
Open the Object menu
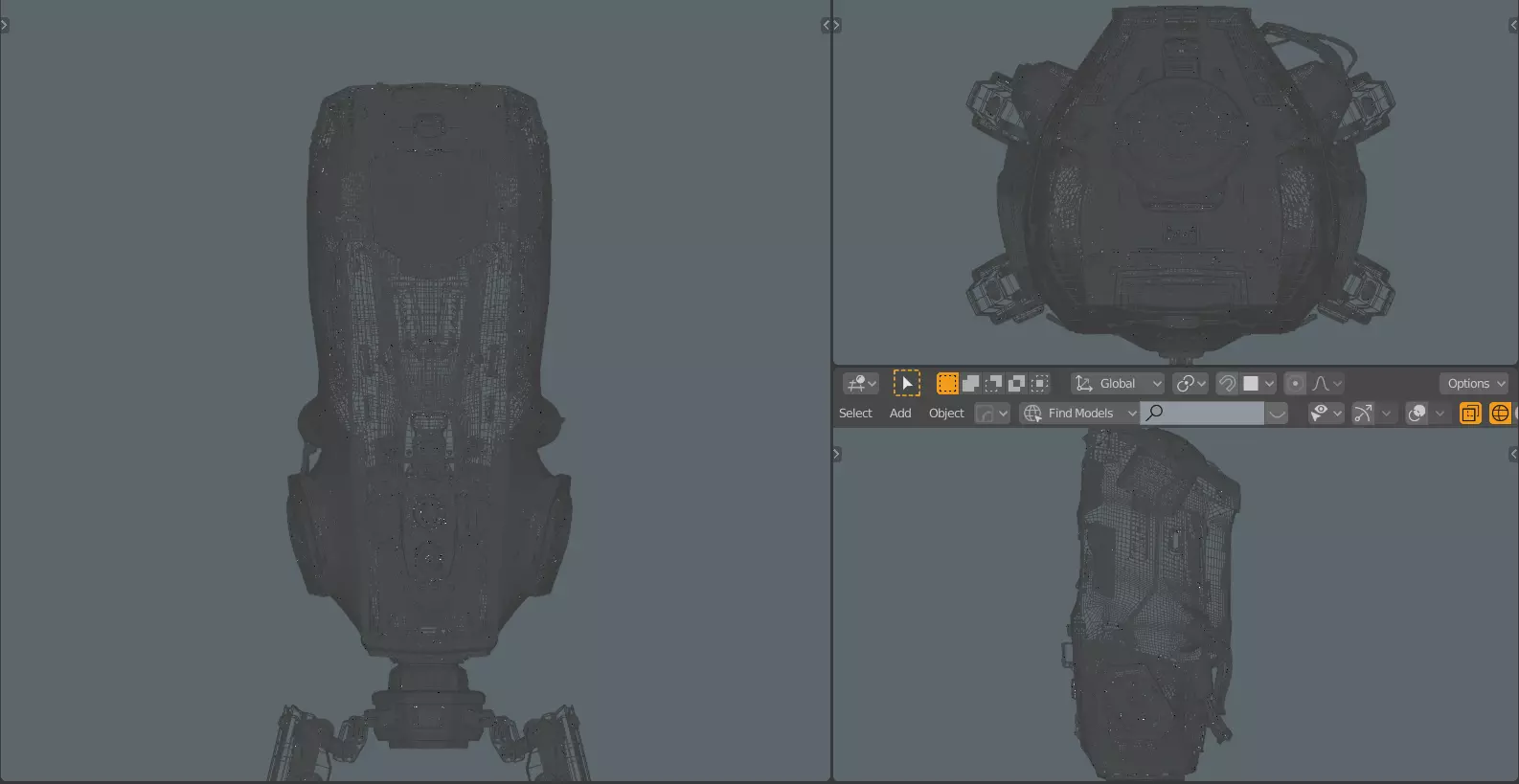click(x=946, y=413)
